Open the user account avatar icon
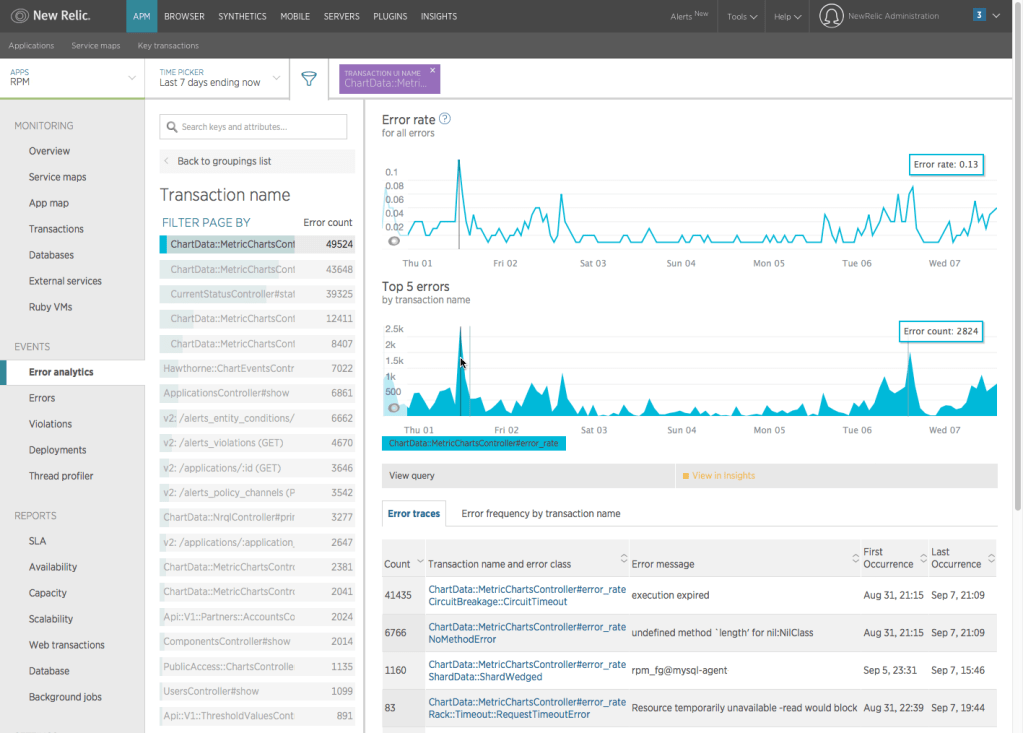Viewport: 1023px width, 733px height. pyautogui.click(x=831, y=16)
